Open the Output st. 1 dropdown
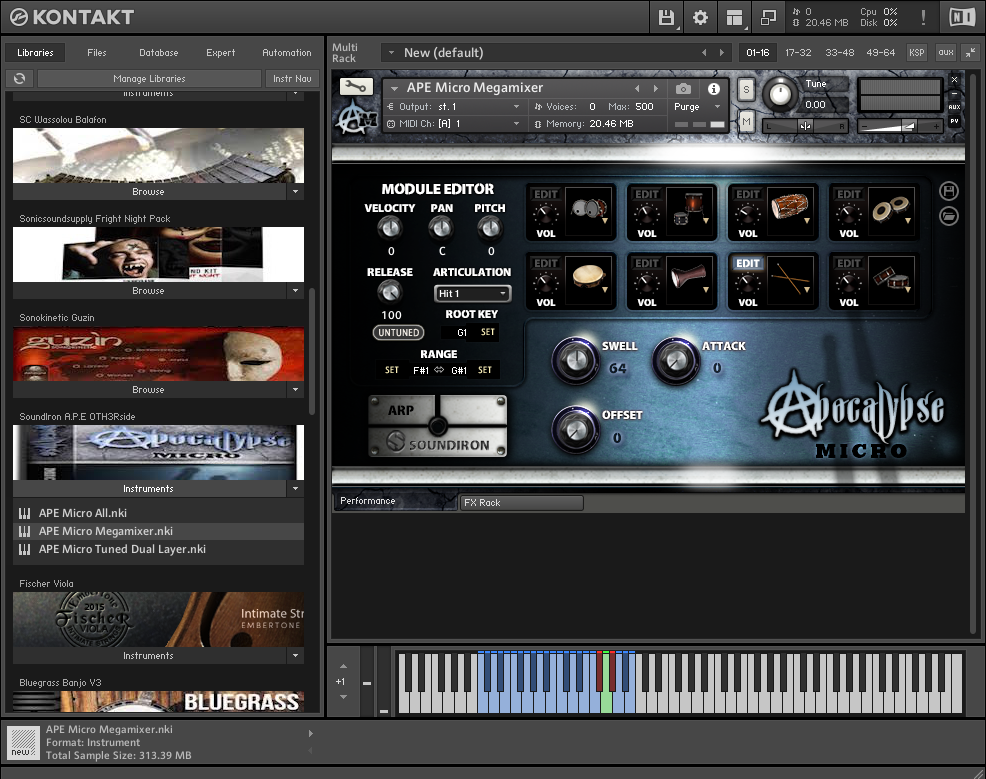The width and height of the screenshot is (986, 779). point(453,107)
